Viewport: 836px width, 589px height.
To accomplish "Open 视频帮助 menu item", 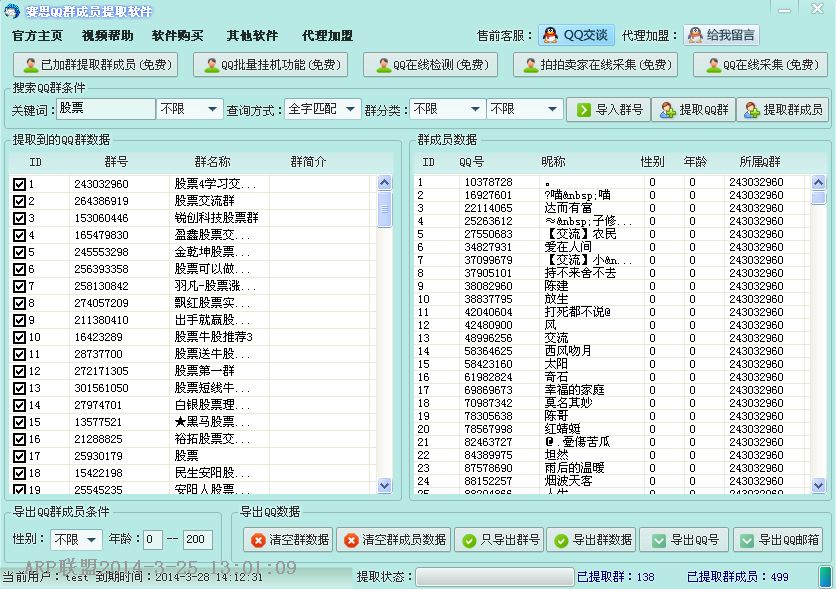I will [107, 36].
